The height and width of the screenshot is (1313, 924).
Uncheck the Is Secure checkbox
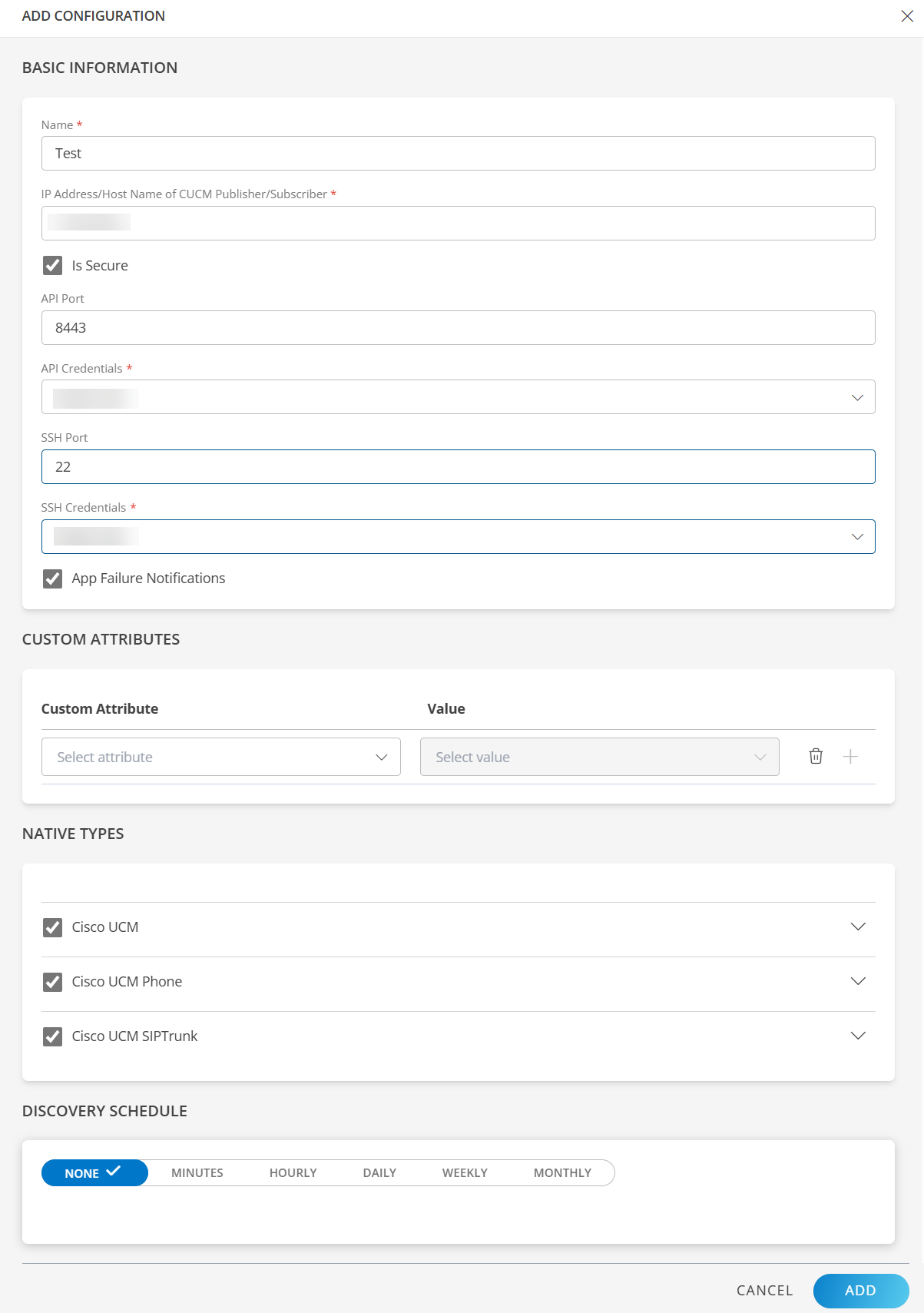52,266
